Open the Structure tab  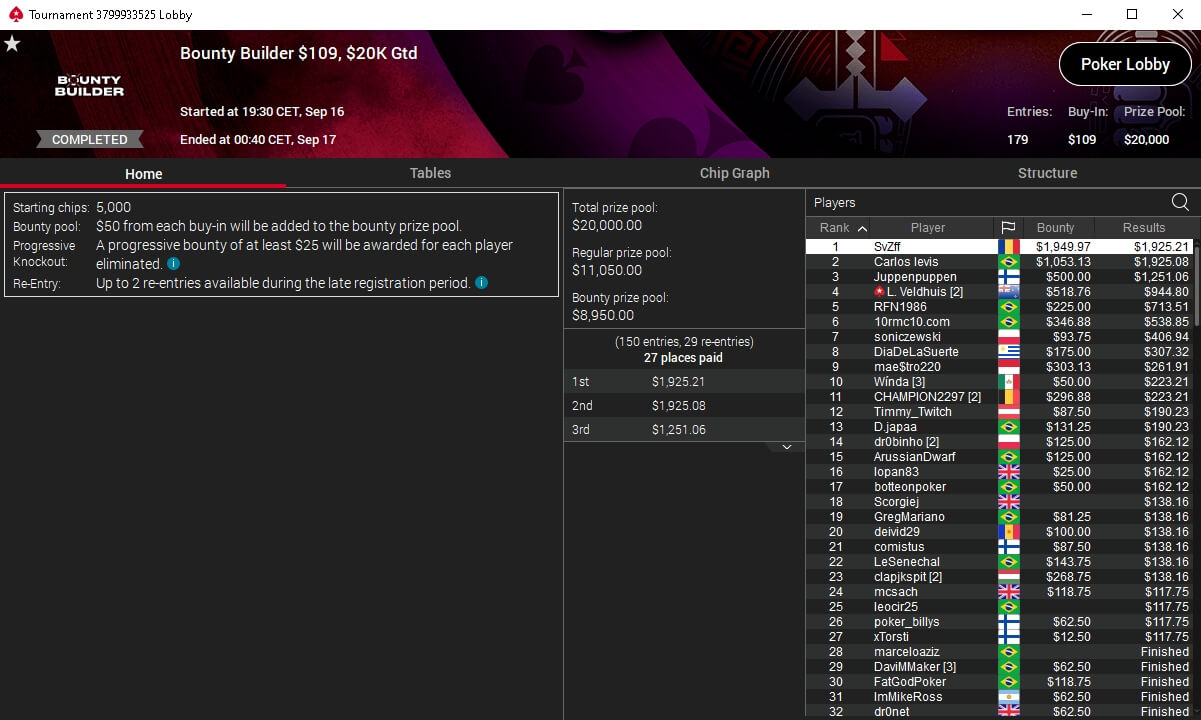coord(1047,173)
